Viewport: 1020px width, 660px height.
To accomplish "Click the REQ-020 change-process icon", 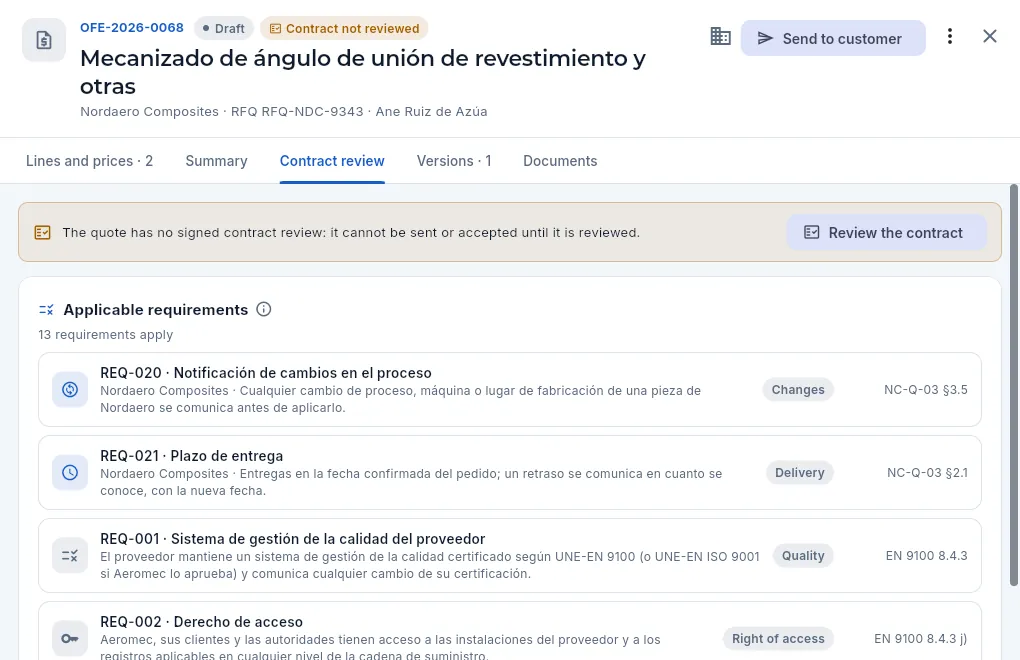I will tap(70, 389).
